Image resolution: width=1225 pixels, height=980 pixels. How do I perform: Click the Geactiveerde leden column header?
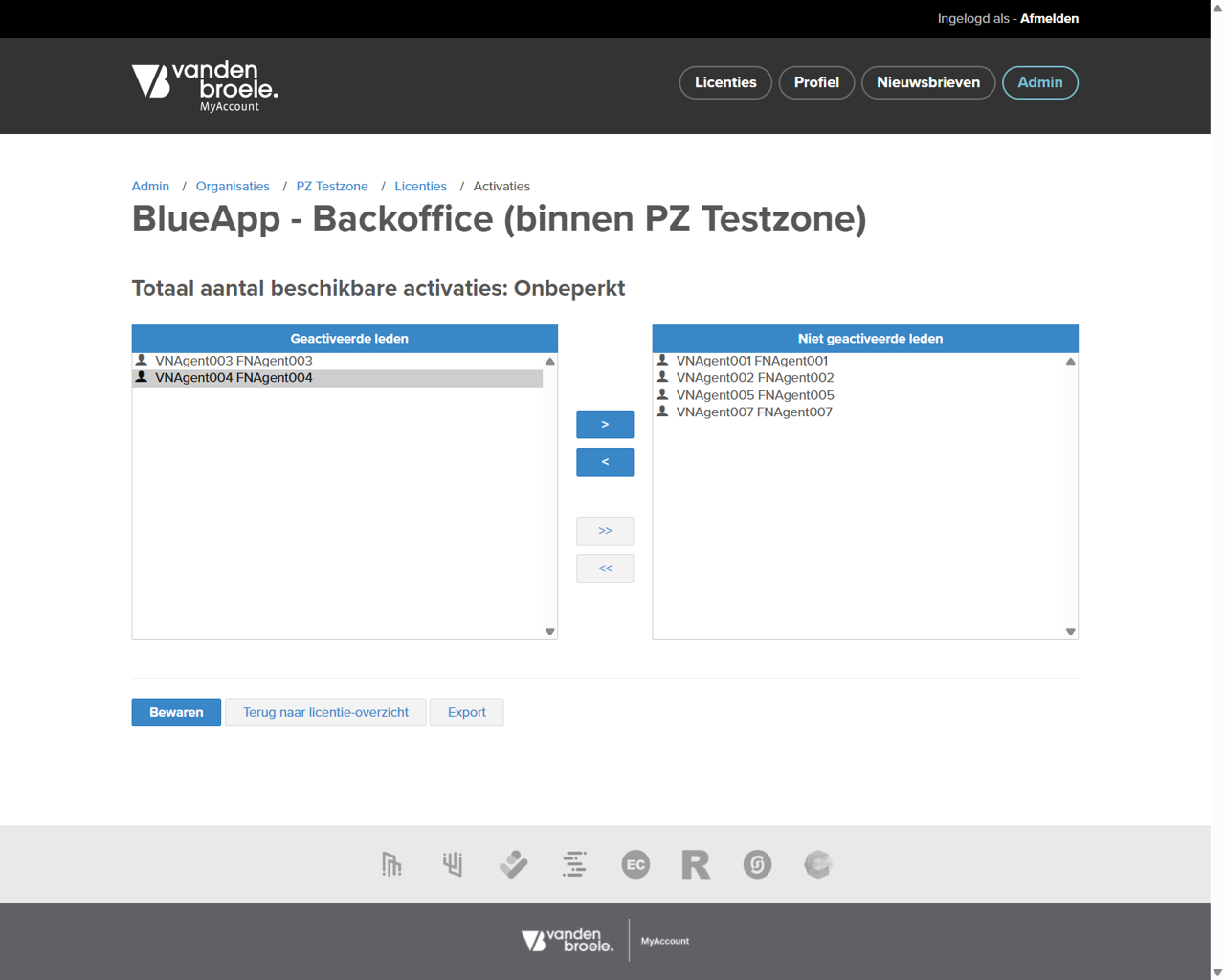coord(345,339)
